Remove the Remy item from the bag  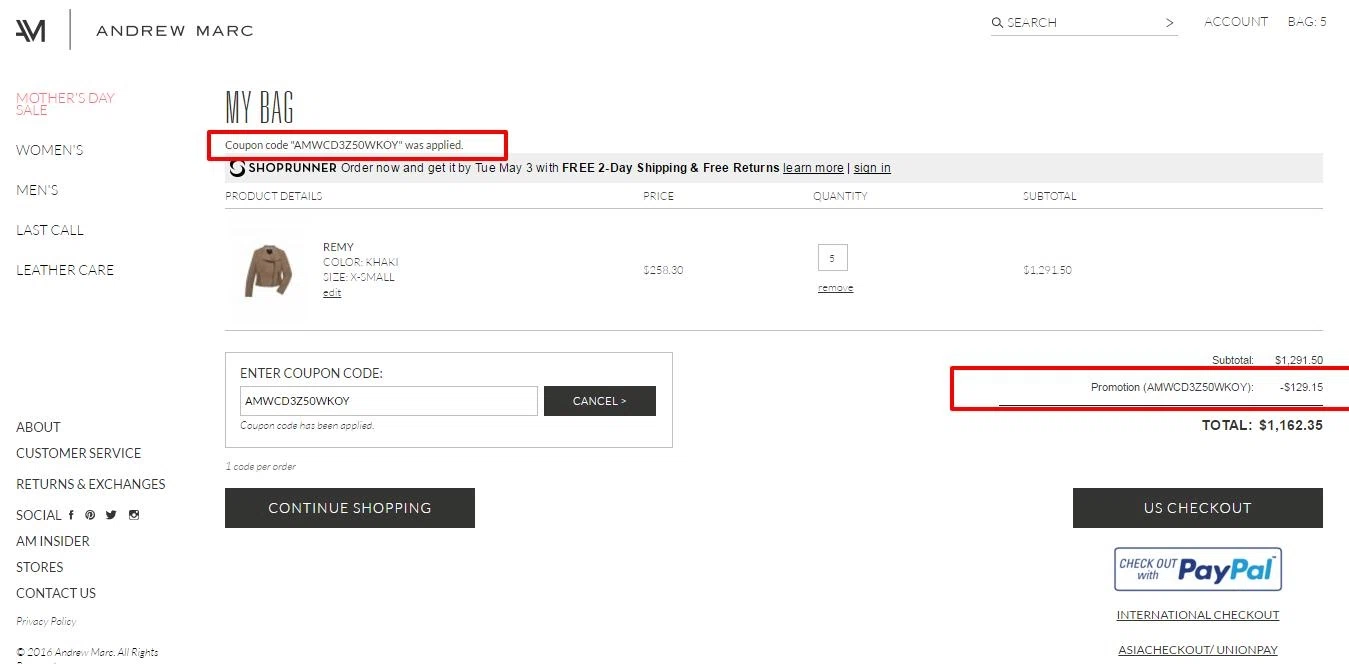pos(836,288)
